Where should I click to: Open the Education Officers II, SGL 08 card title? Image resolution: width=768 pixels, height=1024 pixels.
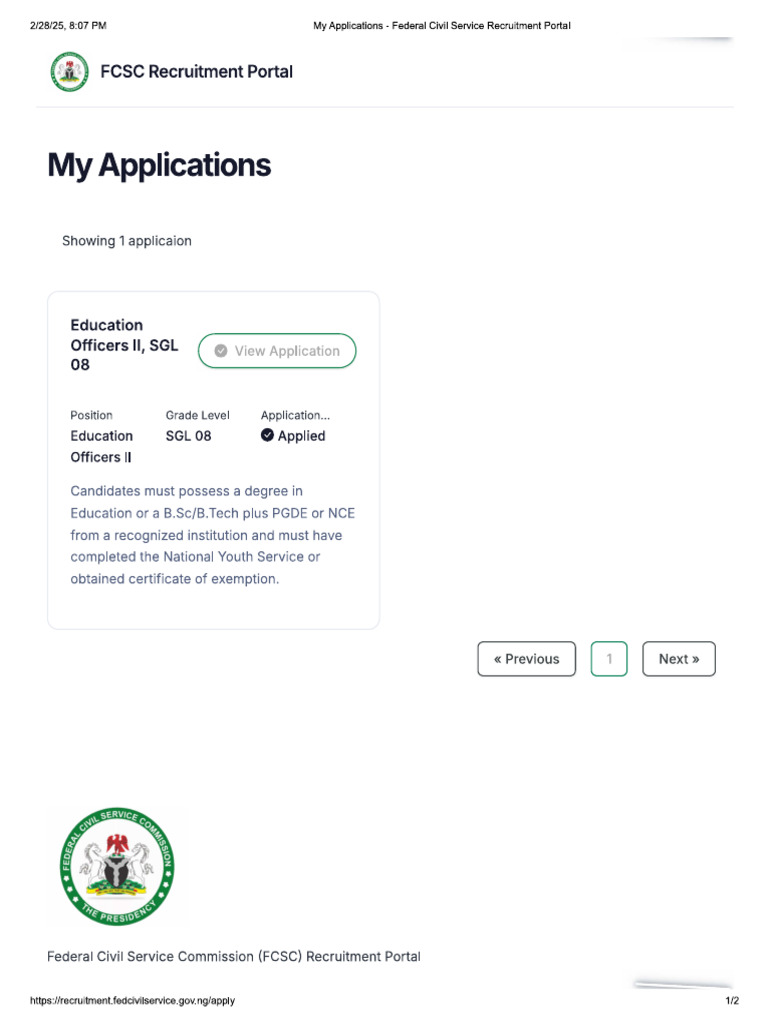pos(124,345)
